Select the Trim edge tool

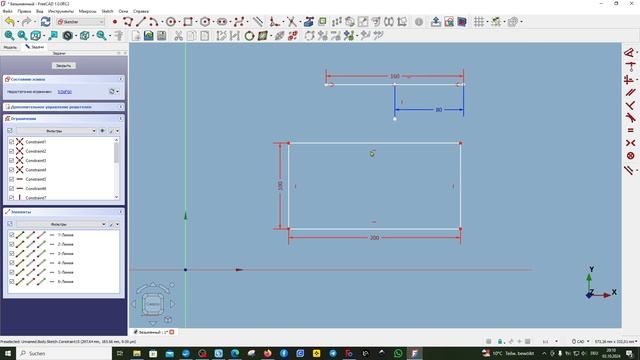click(291, 22)
